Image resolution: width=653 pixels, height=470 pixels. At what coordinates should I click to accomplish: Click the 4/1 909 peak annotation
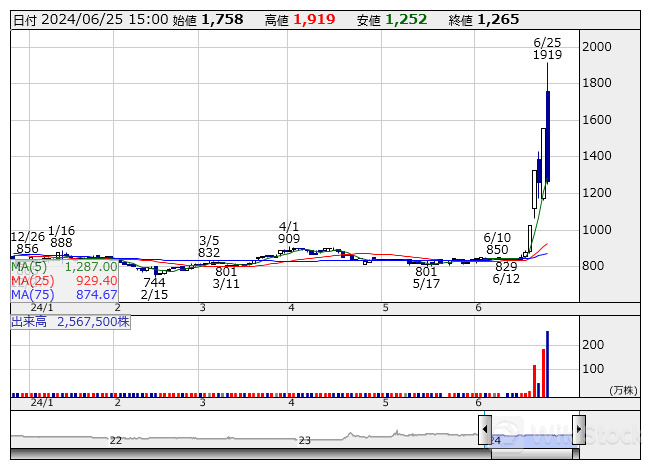(289, 232)
